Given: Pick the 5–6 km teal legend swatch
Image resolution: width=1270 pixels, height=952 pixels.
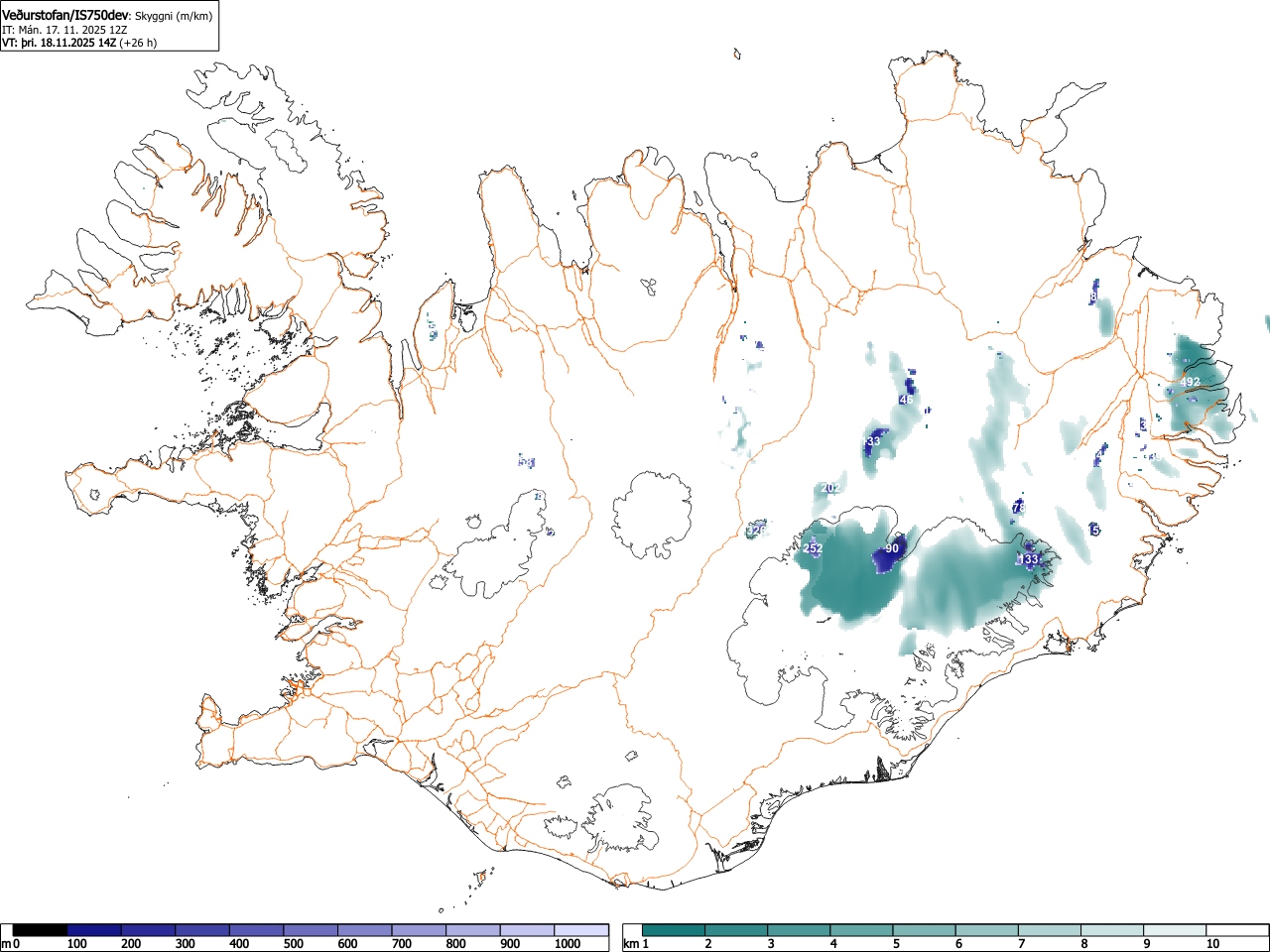Looking at the screenshot, I should (x=925, y=930).
